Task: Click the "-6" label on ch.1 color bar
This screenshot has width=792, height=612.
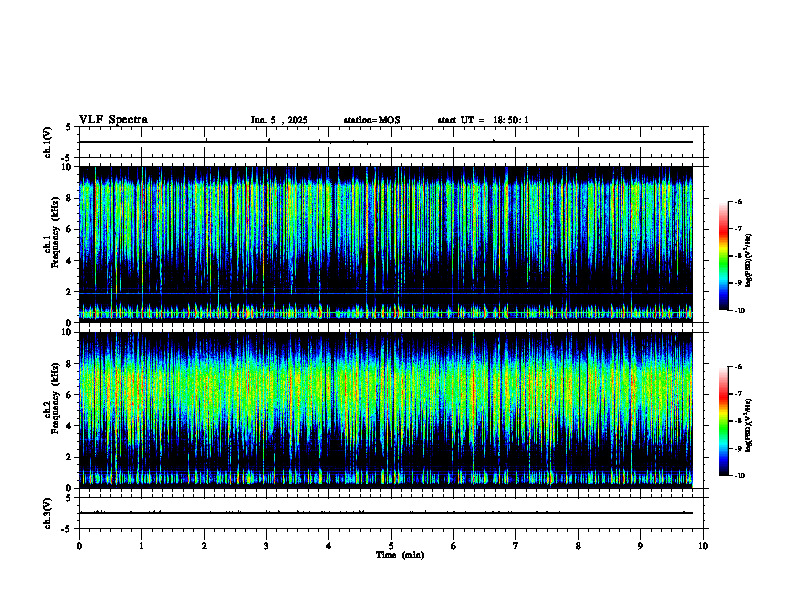Action: (x=738, y=201)
